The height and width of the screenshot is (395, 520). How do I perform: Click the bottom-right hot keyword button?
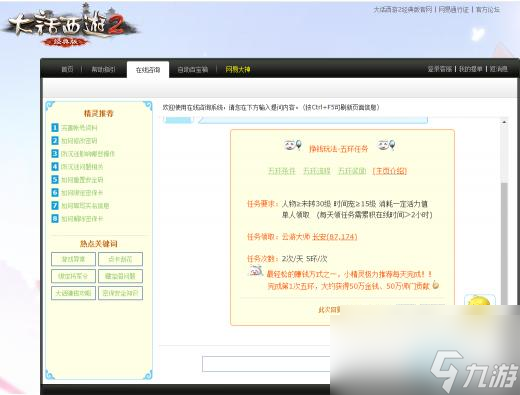(x=120, y=293)
